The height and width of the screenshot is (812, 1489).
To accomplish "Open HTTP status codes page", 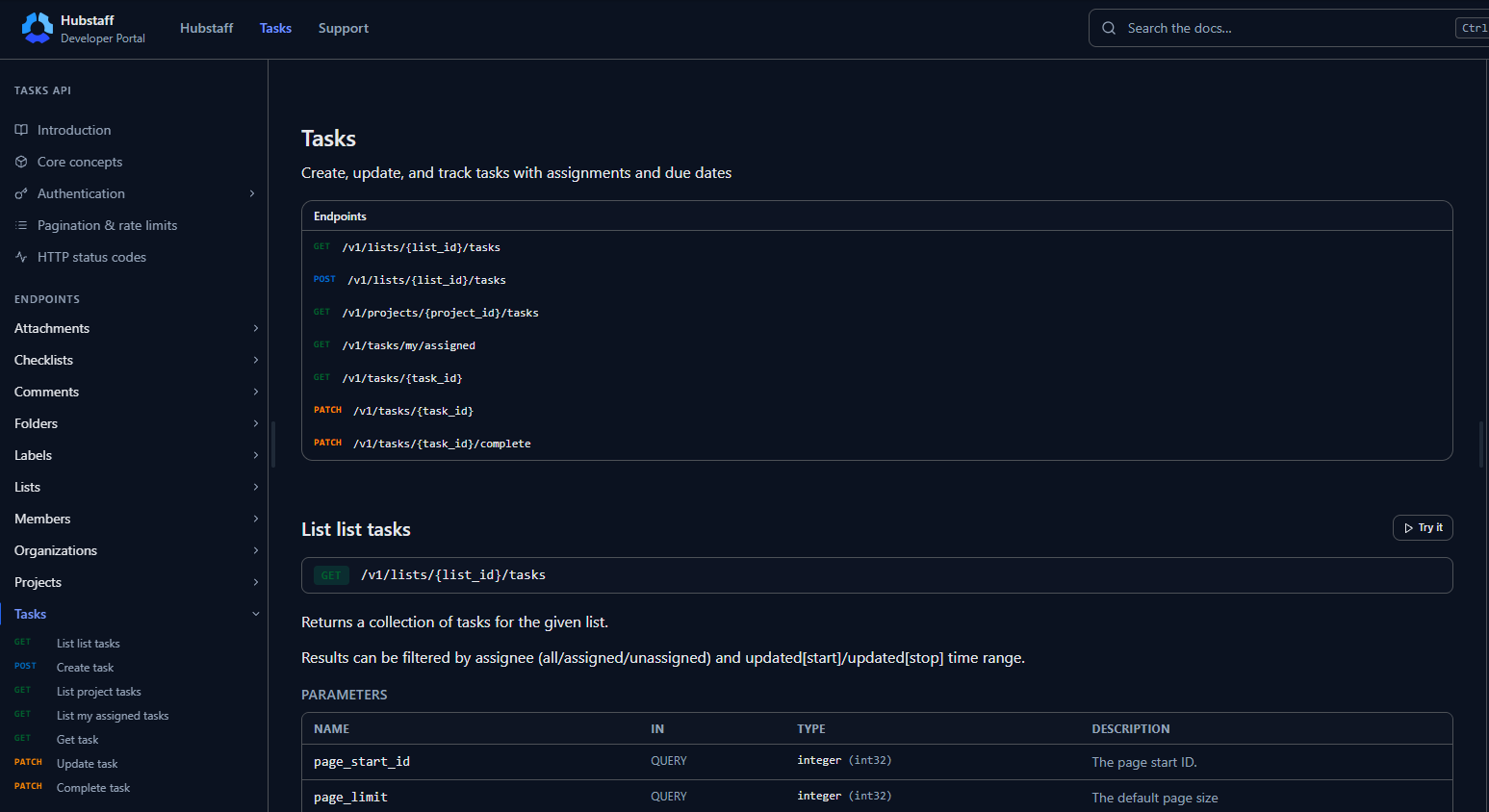I will (x=91, y=257).
